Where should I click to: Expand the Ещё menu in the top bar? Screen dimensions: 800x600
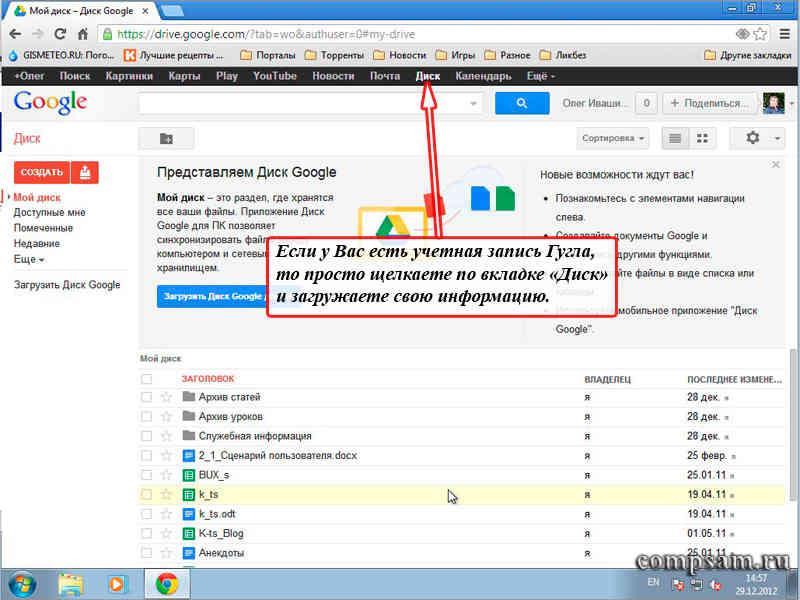[541, 76]
